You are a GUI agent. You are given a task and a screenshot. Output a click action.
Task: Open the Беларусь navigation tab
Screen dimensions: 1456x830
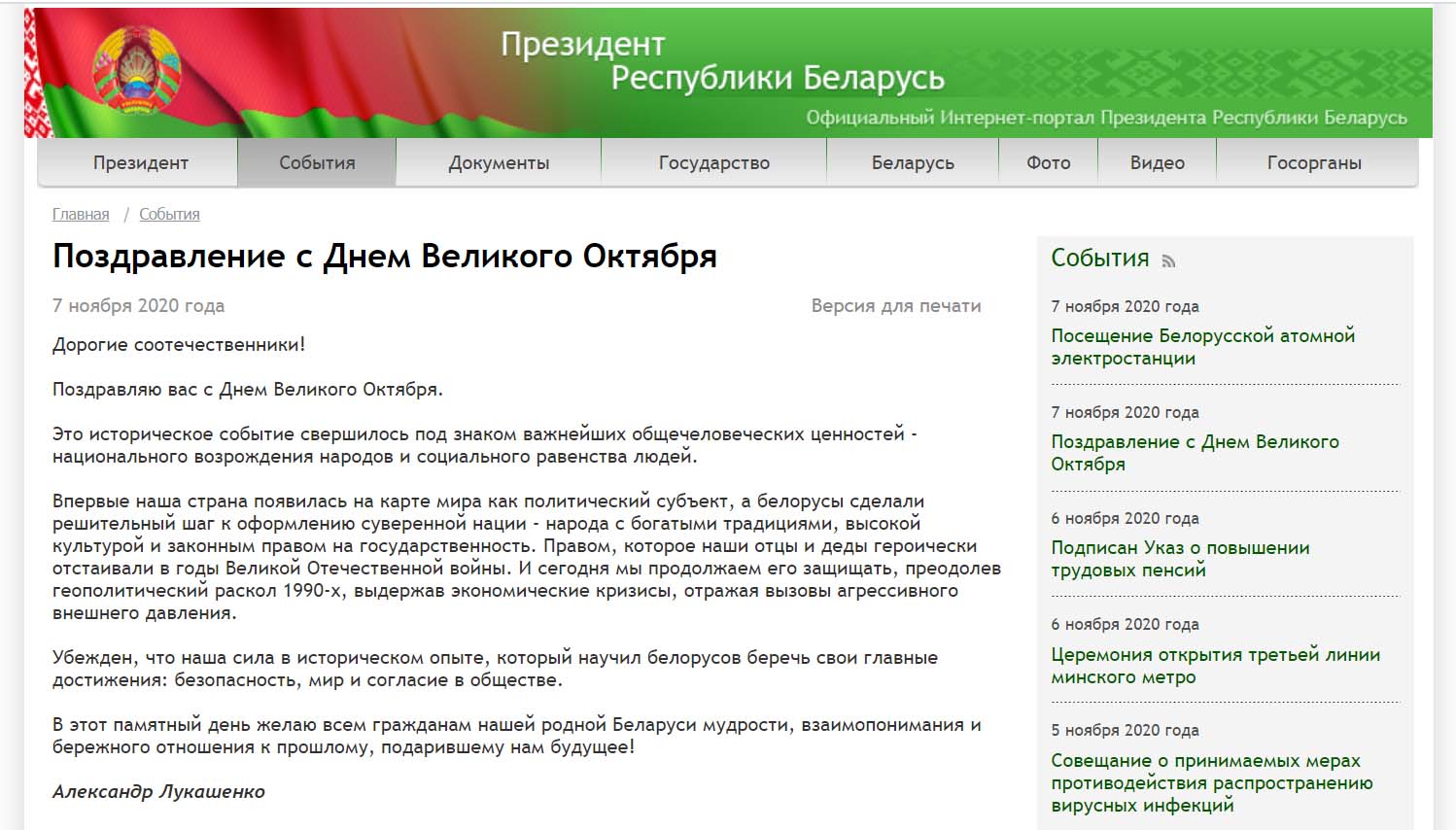(913, 162)
